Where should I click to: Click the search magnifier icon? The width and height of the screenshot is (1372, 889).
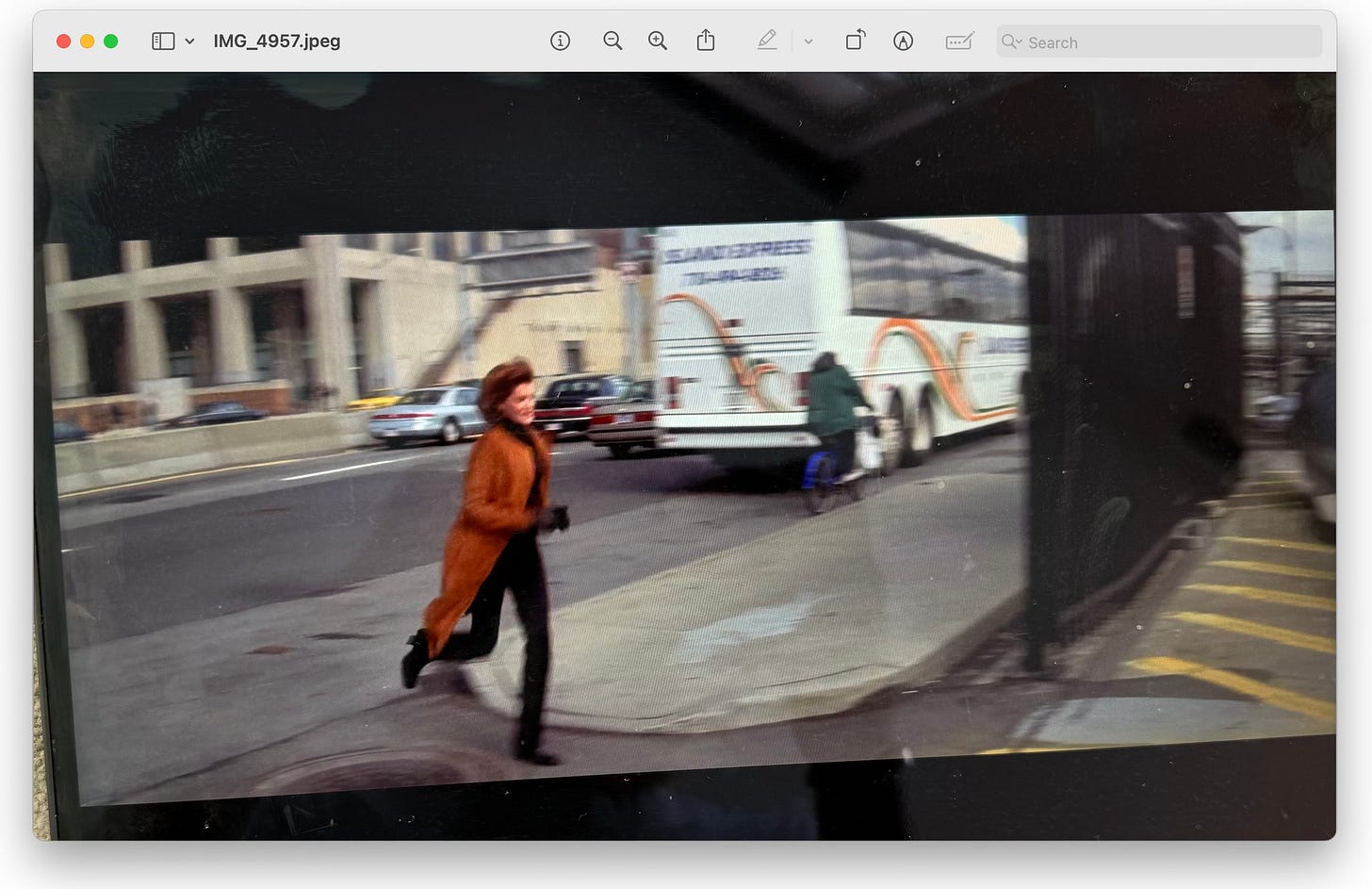(1011, 41)
